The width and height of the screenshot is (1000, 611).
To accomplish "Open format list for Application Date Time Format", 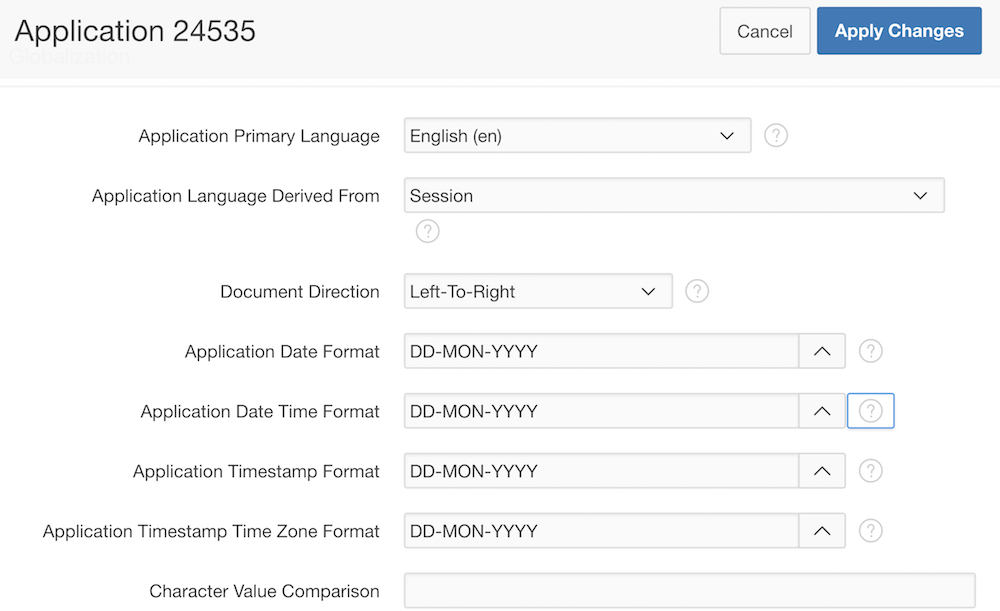I will tap(822, 411).
